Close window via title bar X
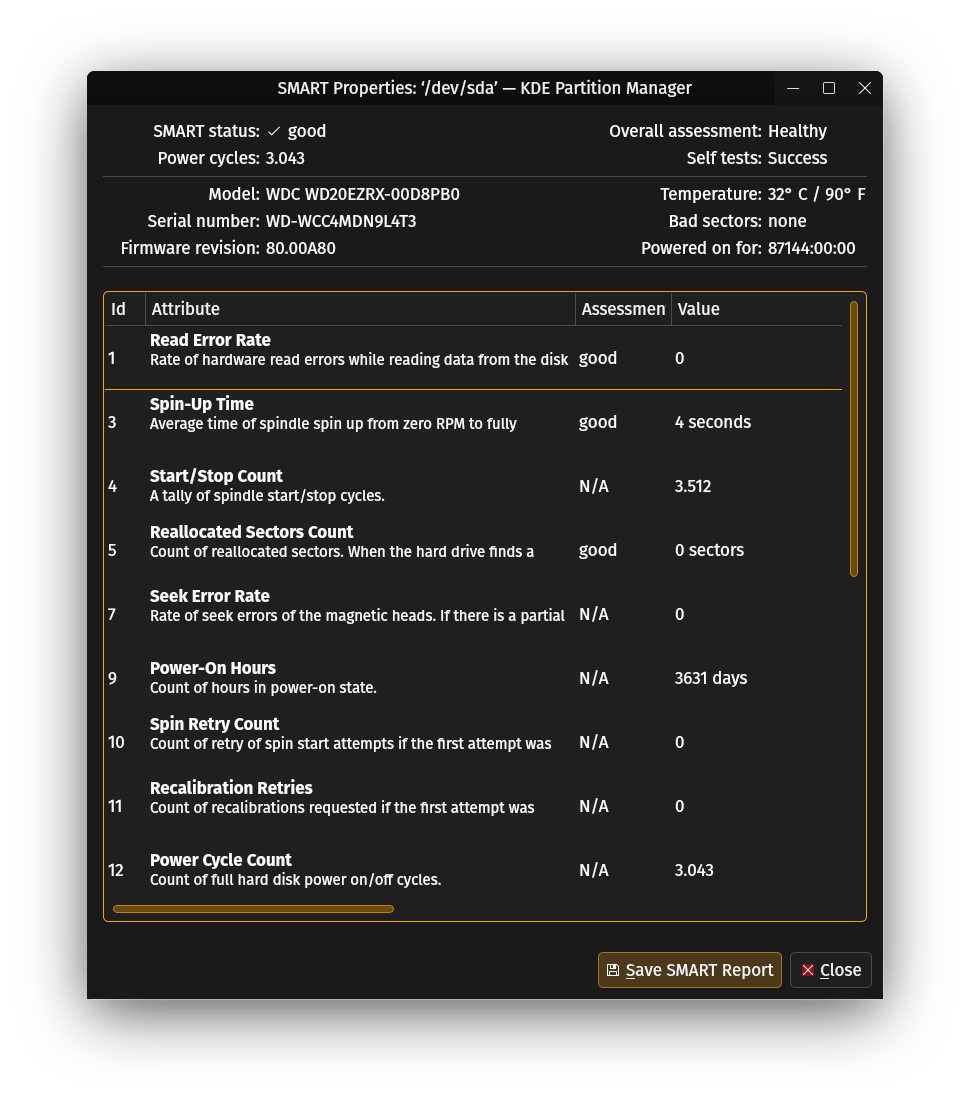Screen dimensions: 970x1102 point(865,88)
